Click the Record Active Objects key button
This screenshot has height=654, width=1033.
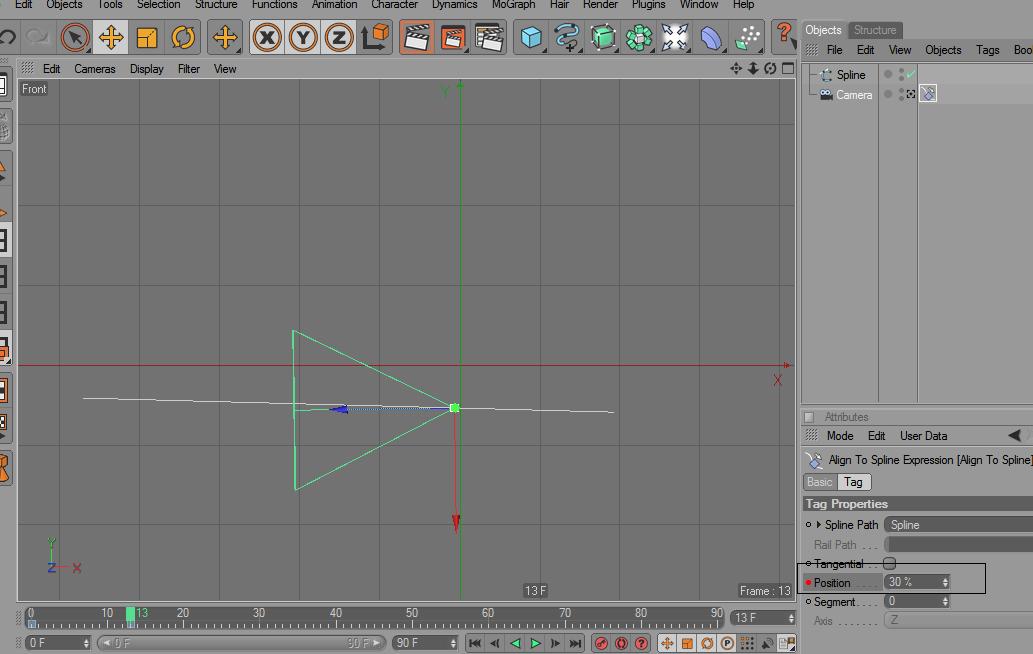tap(601, 643)
